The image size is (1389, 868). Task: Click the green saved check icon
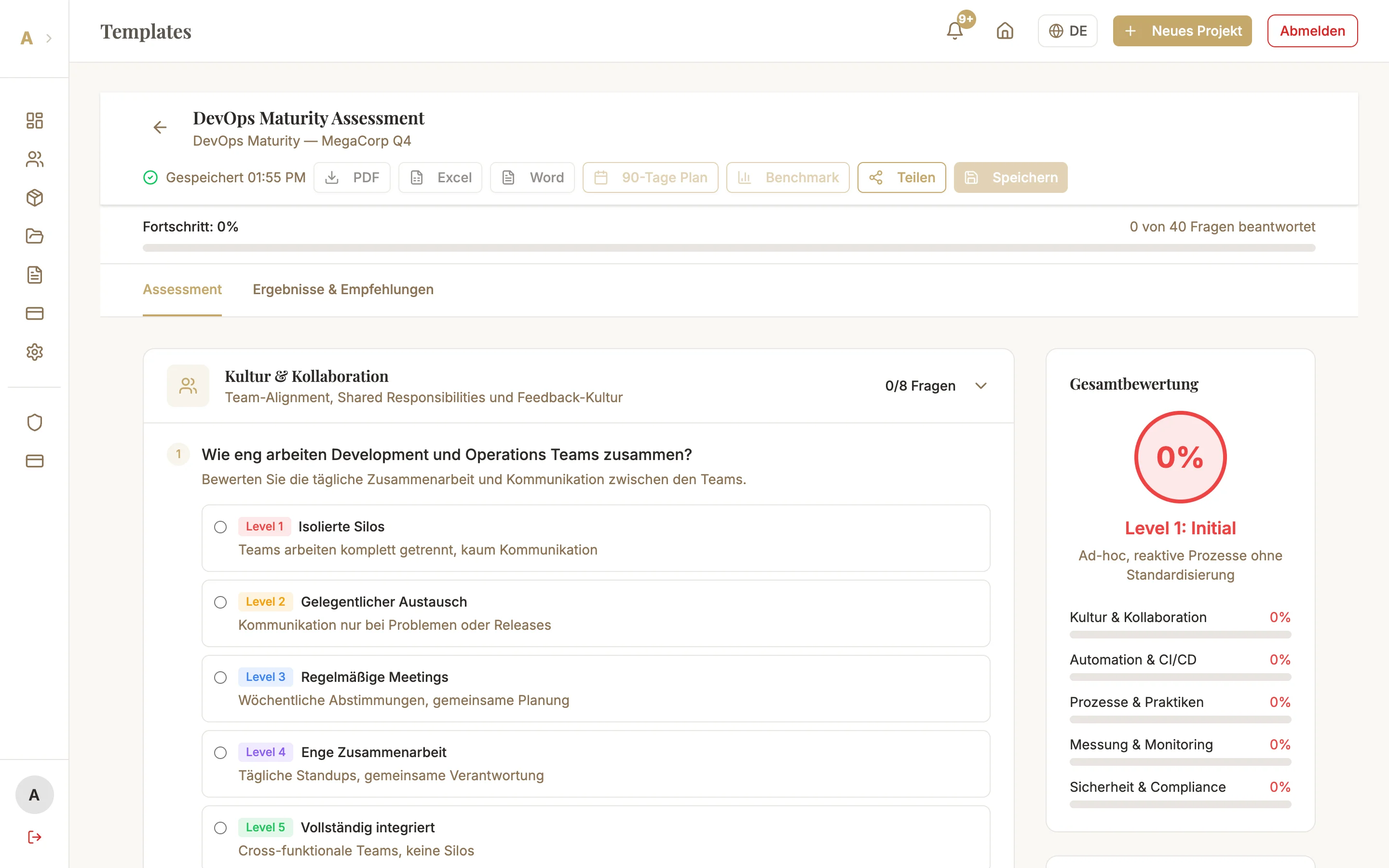point(150,177)
